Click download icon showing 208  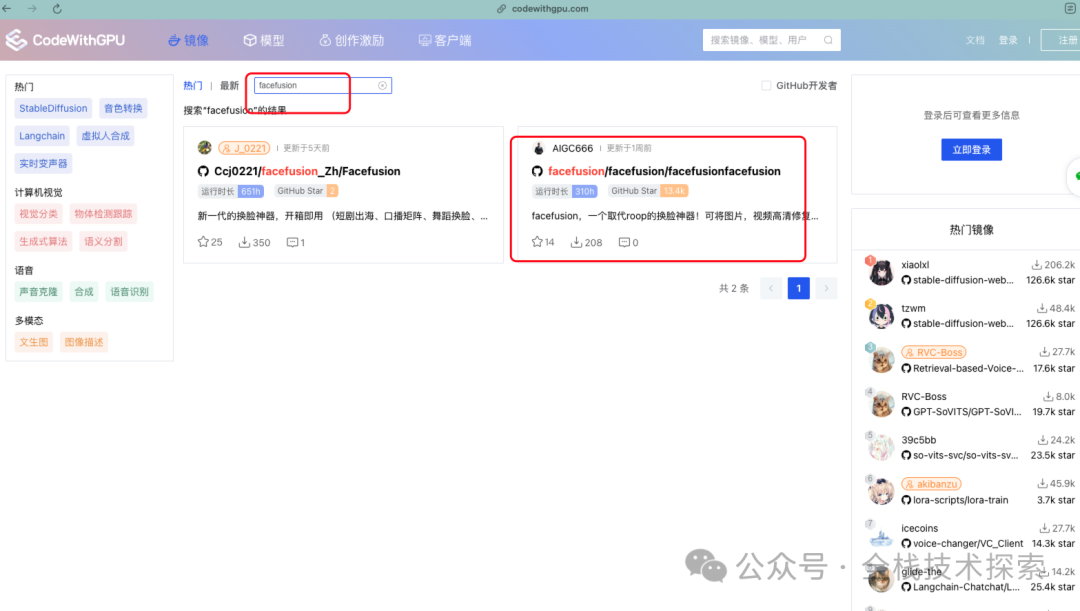[x=576, y=242]
